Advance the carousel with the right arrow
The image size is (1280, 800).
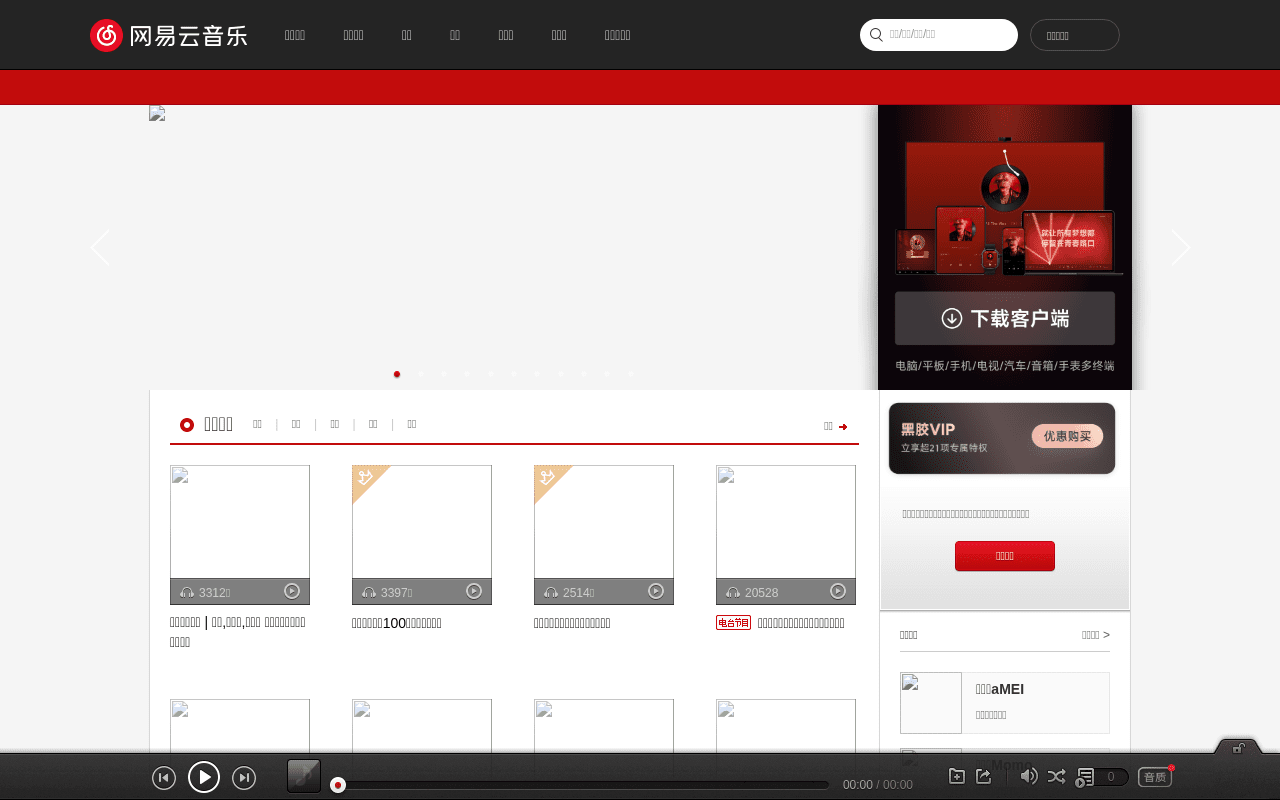1181,248
